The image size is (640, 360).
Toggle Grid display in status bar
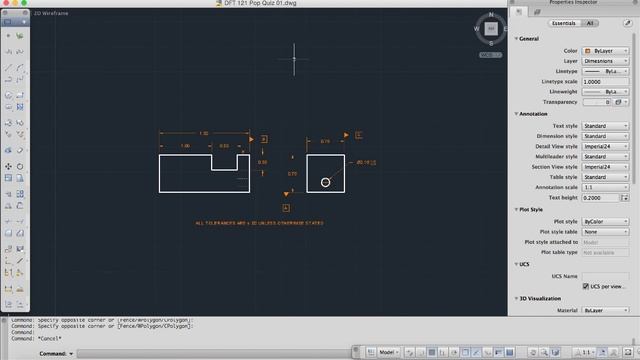[x=432, y=352]
